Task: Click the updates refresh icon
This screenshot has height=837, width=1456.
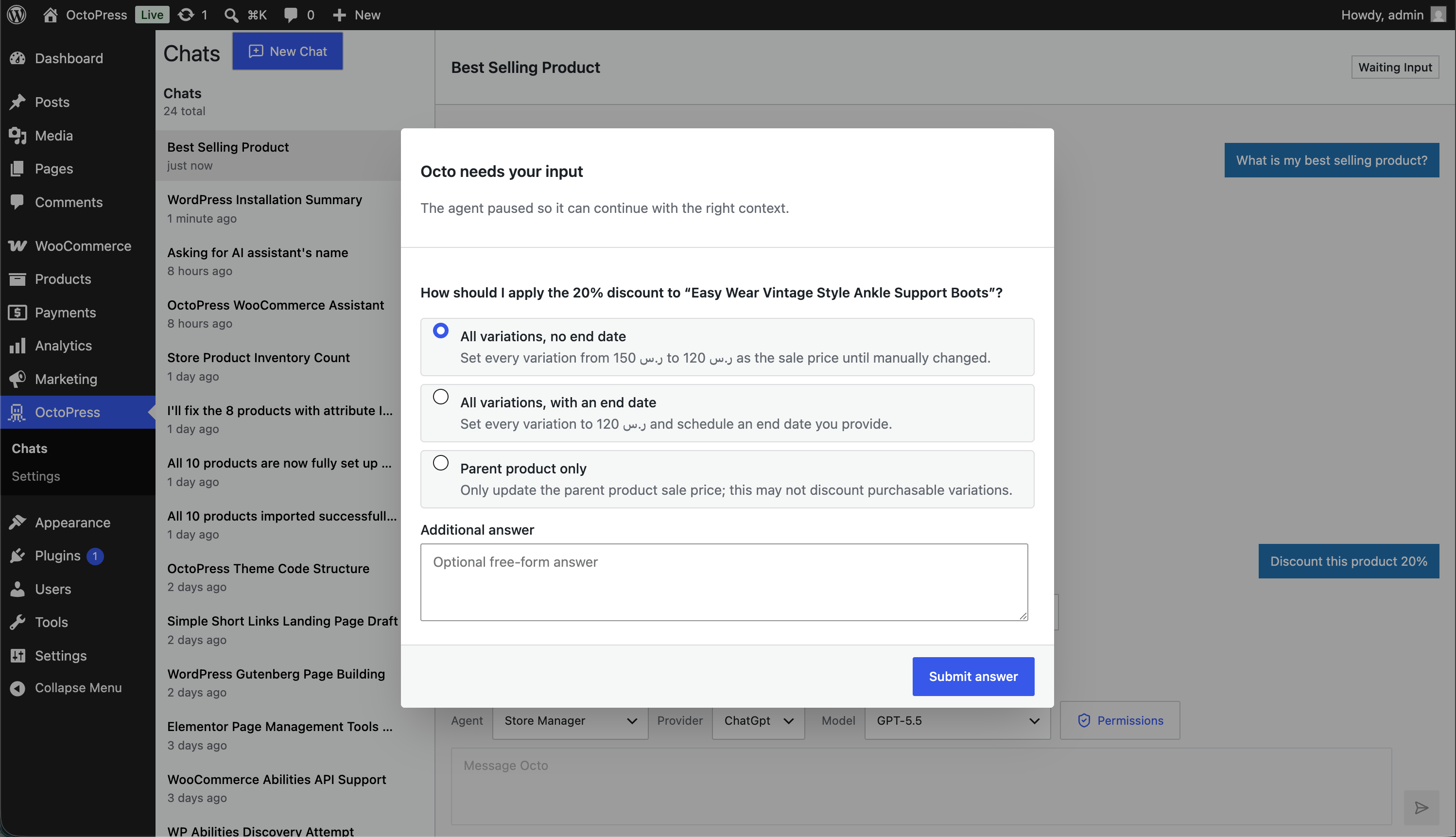Action: coord(186,15)
